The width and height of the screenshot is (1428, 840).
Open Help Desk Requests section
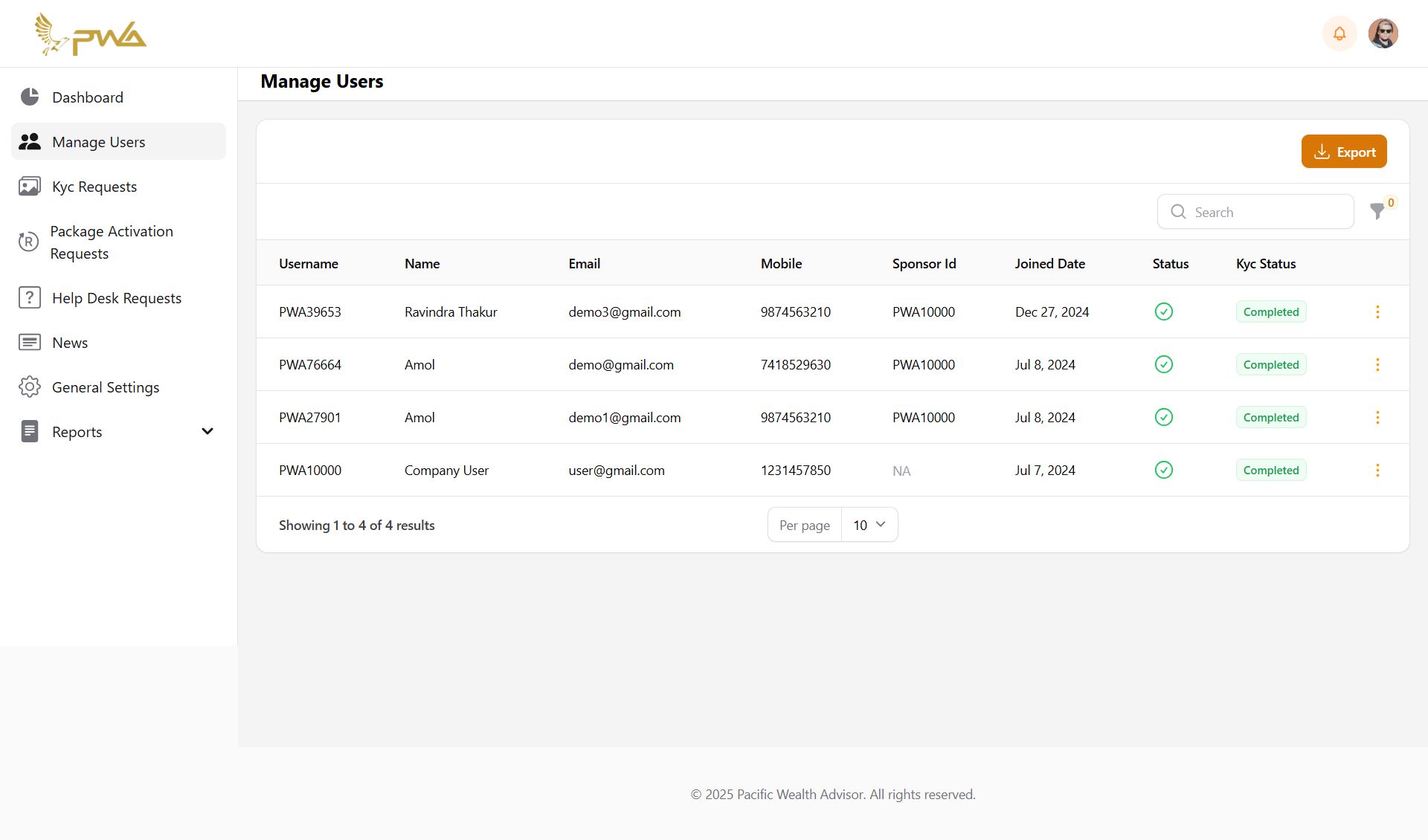[117, 298]
